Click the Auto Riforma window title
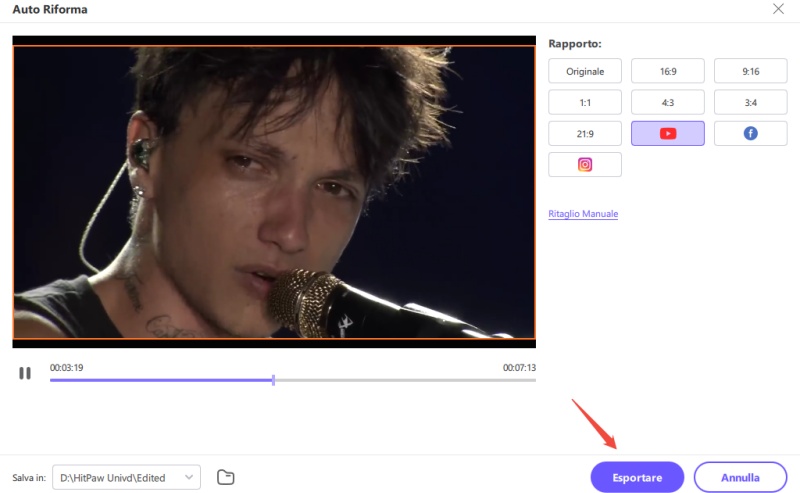The height and width of the screenshot is (493, 800). click(x=49, y=9)
